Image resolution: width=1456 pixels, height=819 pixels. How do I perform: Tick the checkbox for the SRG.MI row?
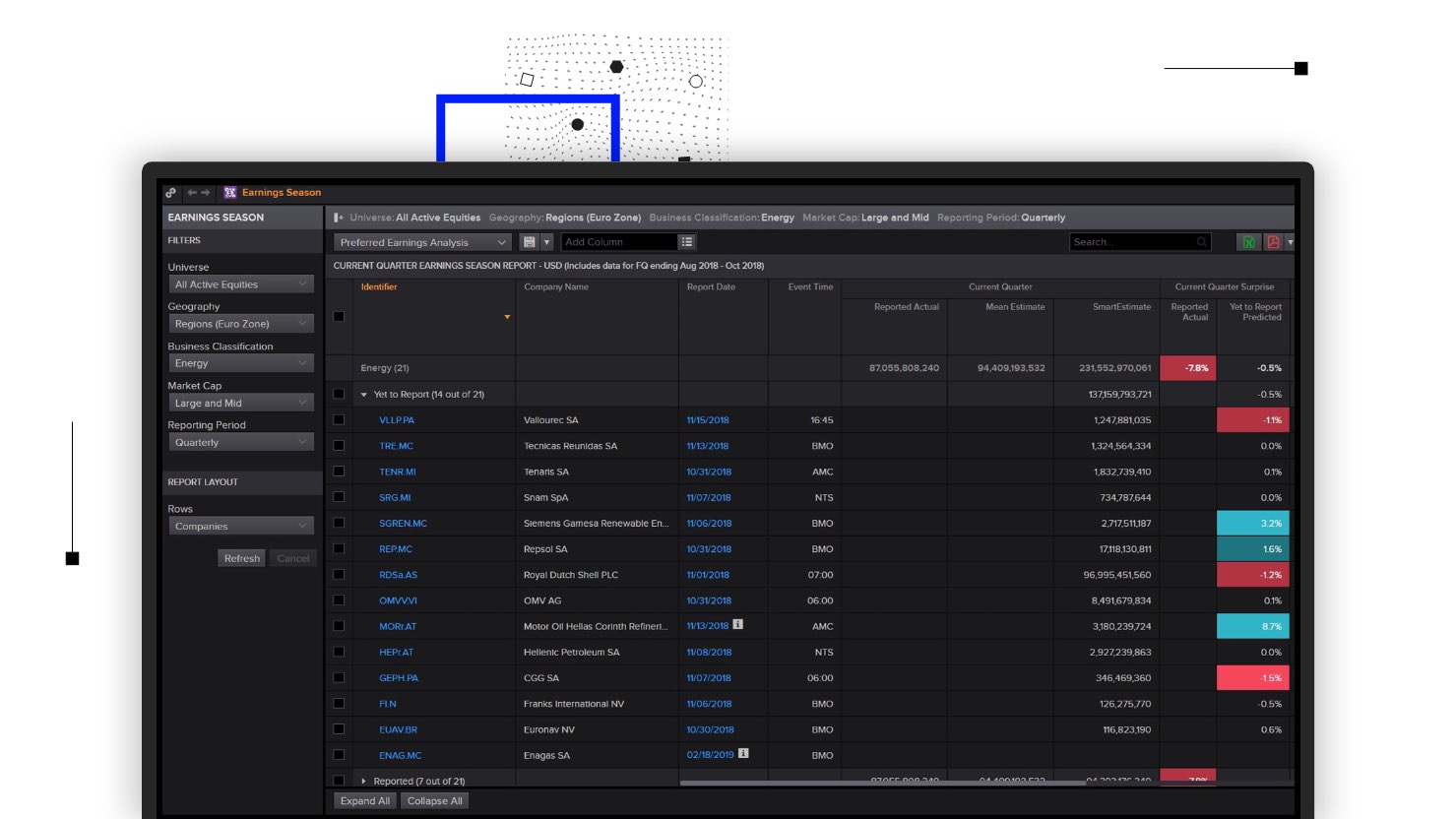(x=339, y=497)
